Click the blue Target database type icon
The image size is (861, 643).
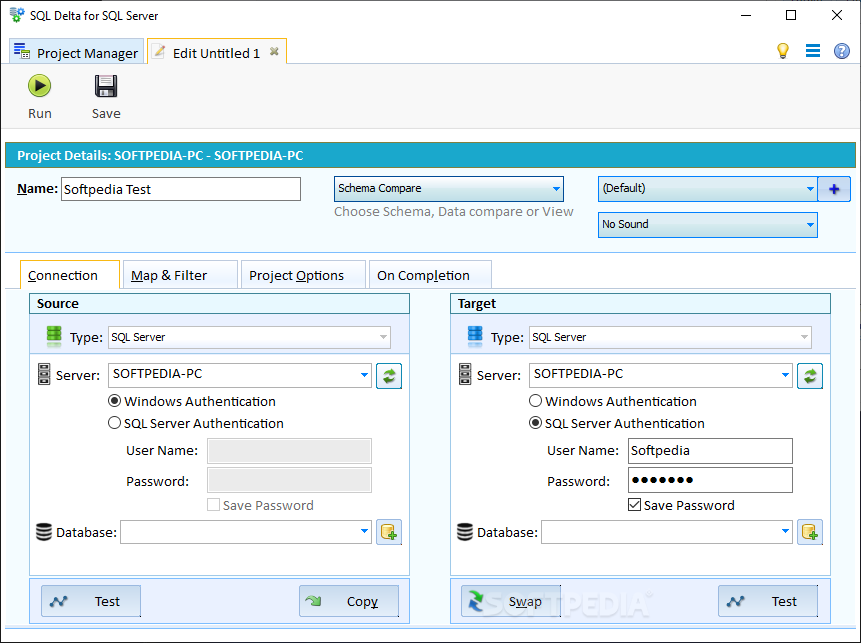click(x=475, y=337)
